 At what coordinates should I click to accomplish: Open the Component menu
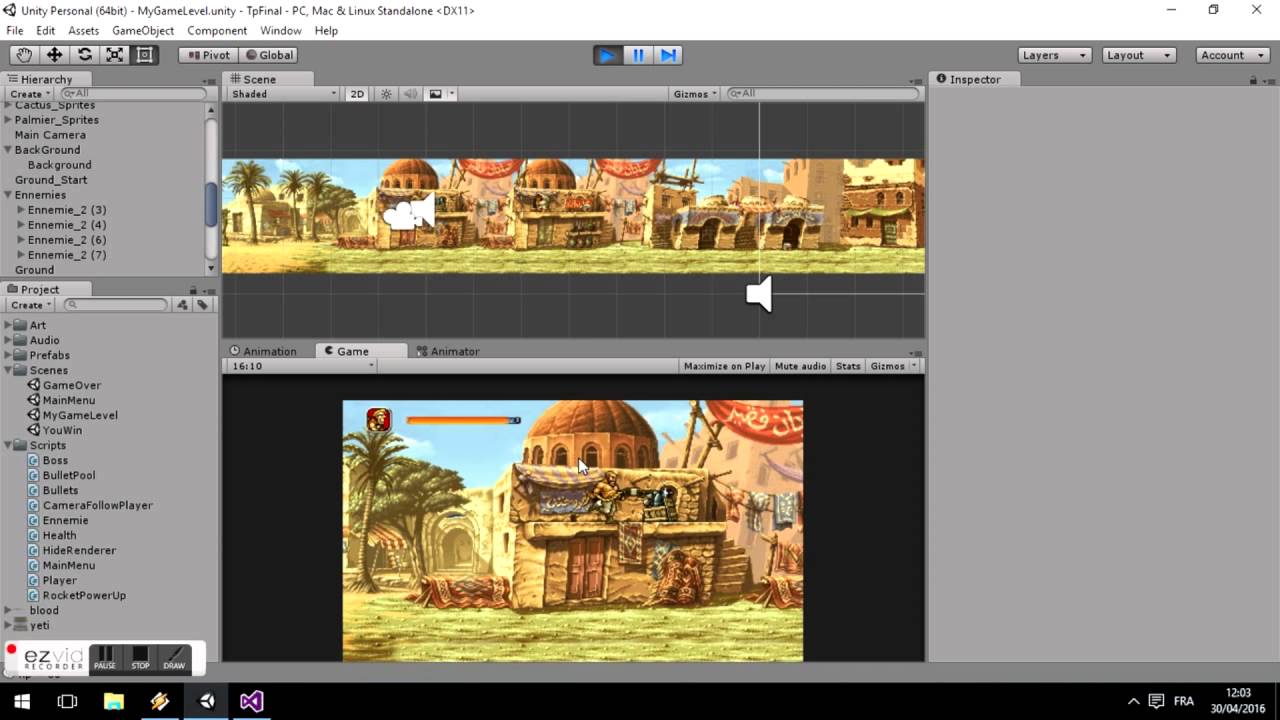217,31
